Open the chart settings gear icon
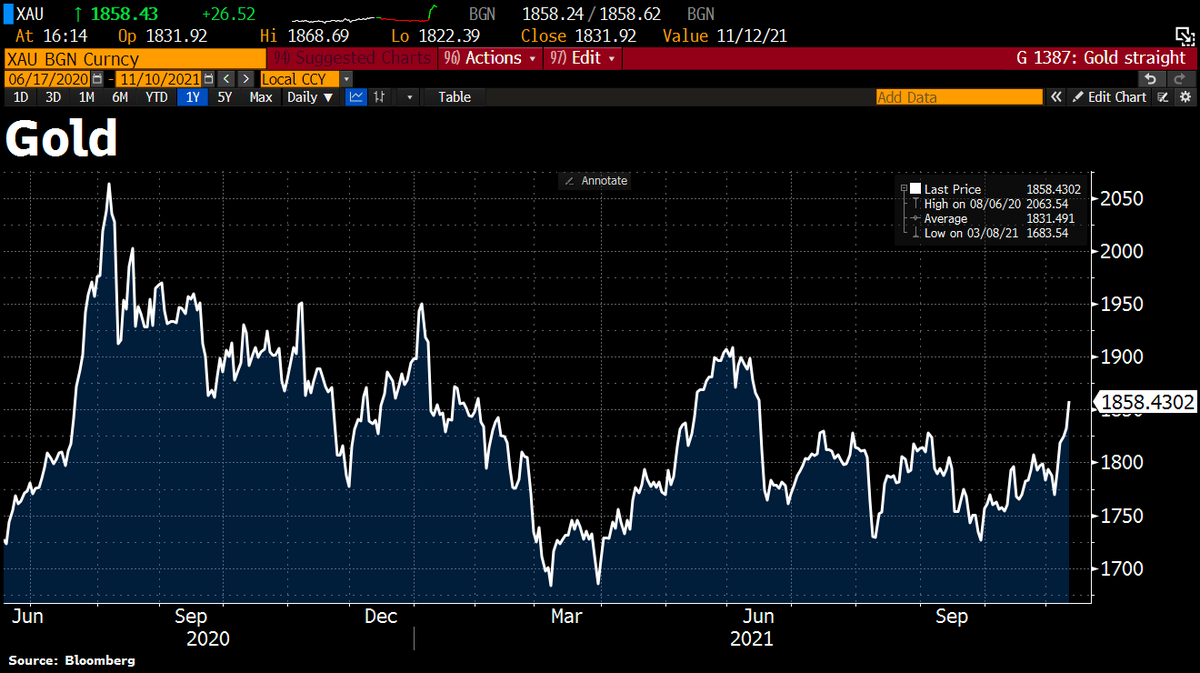 tap(1186, 97)
